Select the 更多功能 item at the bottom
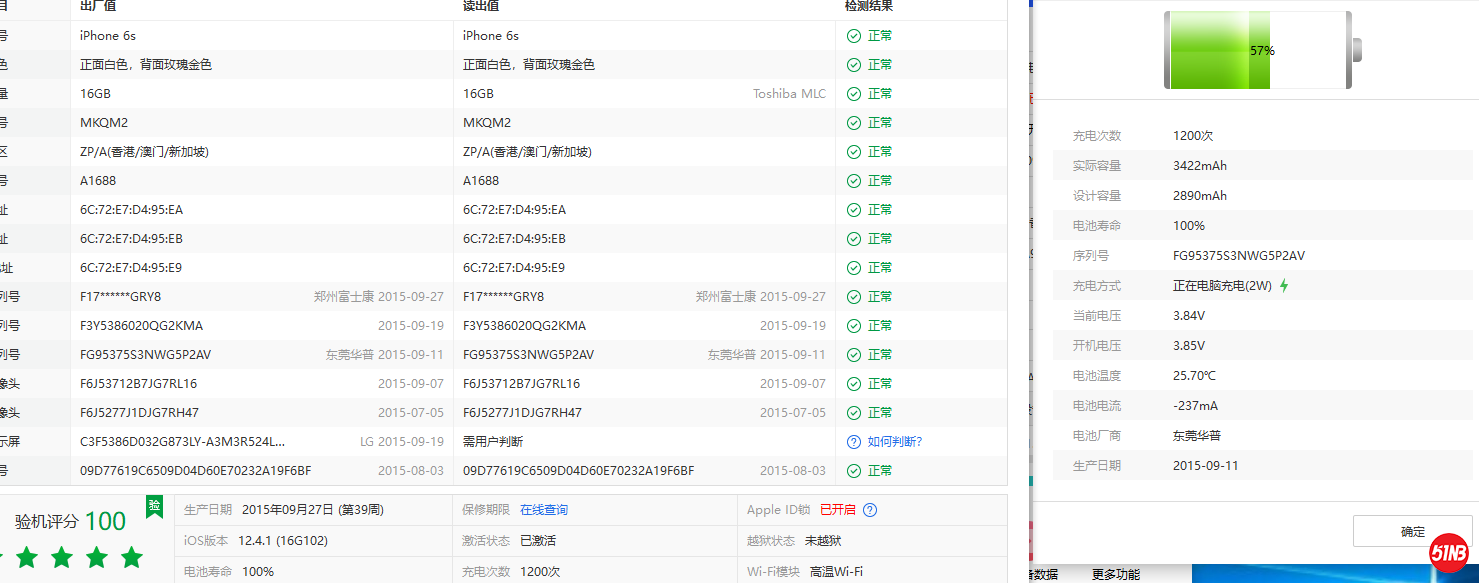Viewport: 1479px width, 583px height. click(x=1115, y=575)
